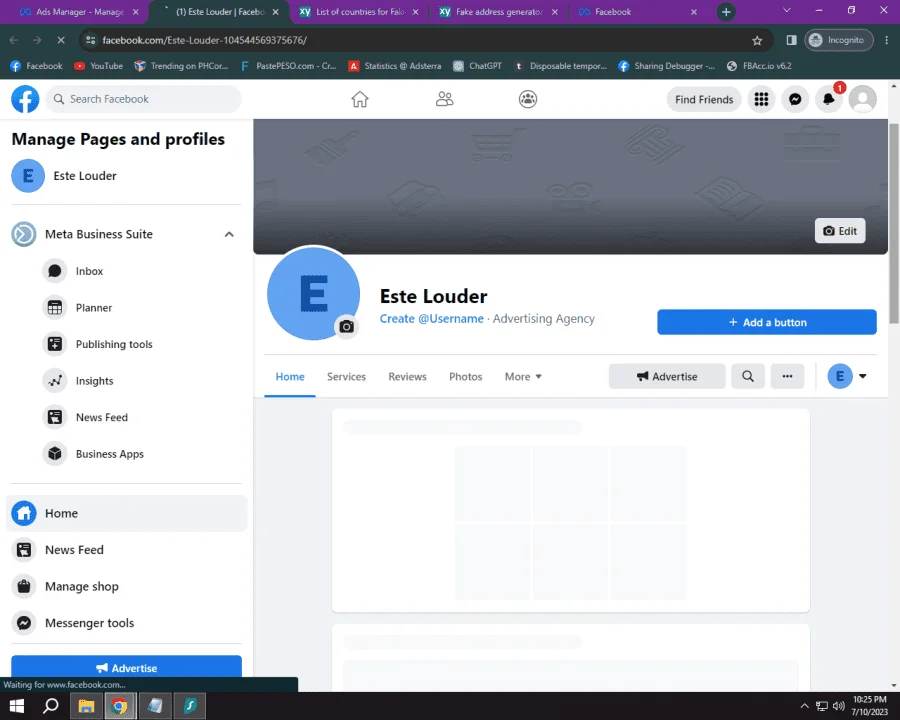The height and width of the screenshot is (720, 900).
Task: Open the three-dot more options button
Action: (x=787, y=376)
